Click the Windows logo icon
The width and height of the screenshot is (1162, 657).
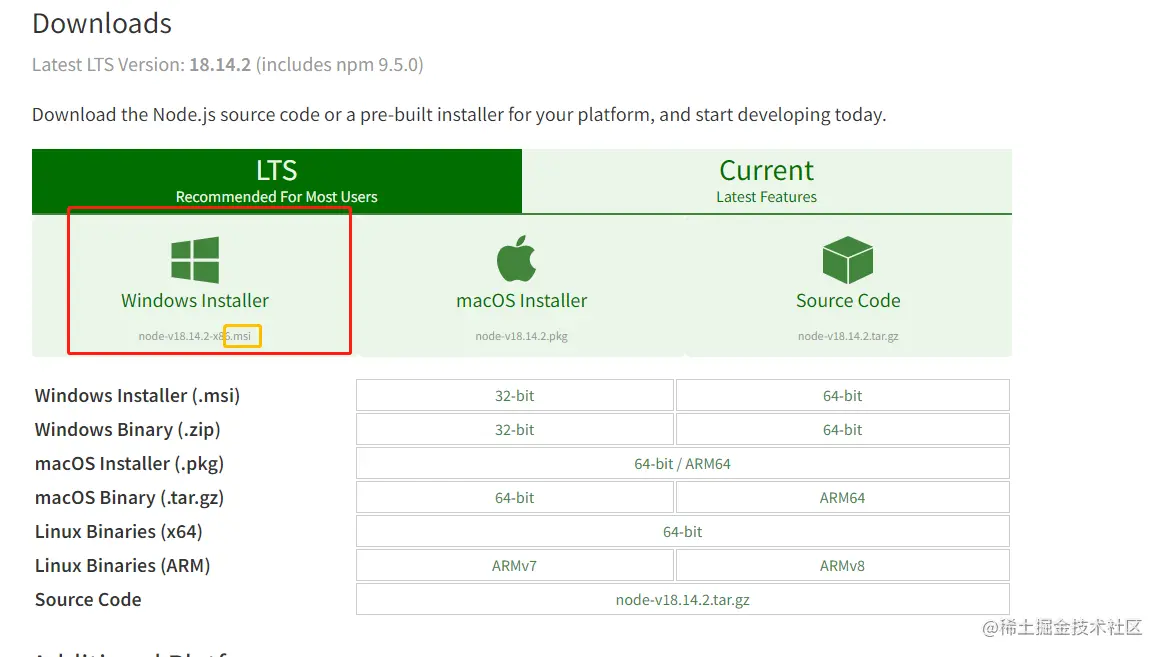(x=195, y=260)
